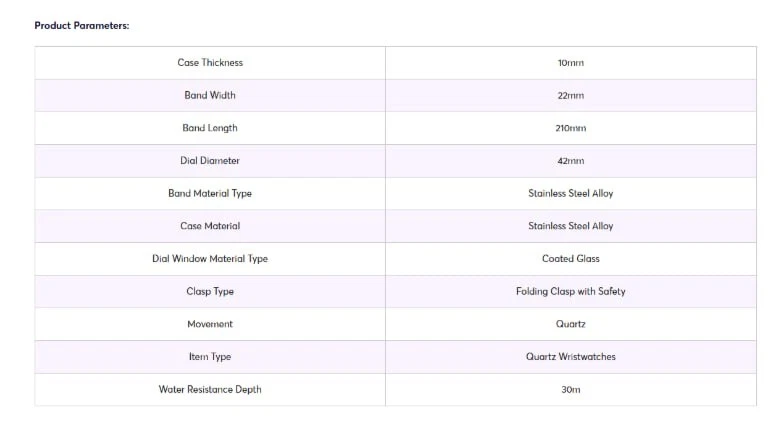Click the Coated Glass value
Screen dimensions: 777x444
coord(570,259)
